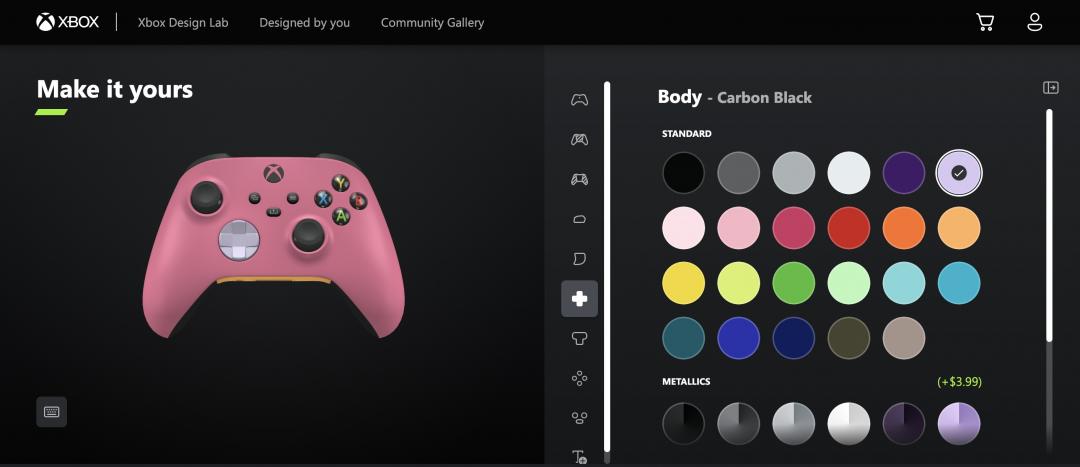Pick the black standard color swatch
Screen dimensions: 1080x467
pos(683,173)
